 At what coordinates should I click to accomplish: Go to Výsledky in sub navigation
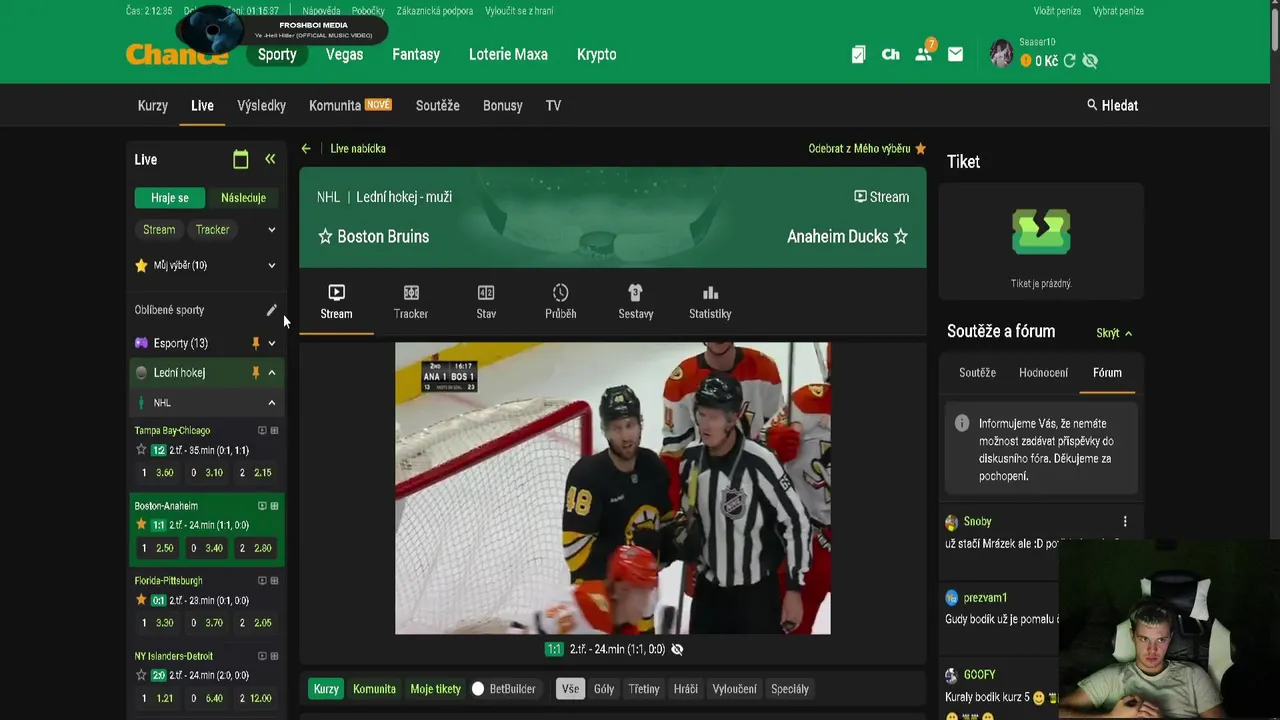(x=261, y=105)
